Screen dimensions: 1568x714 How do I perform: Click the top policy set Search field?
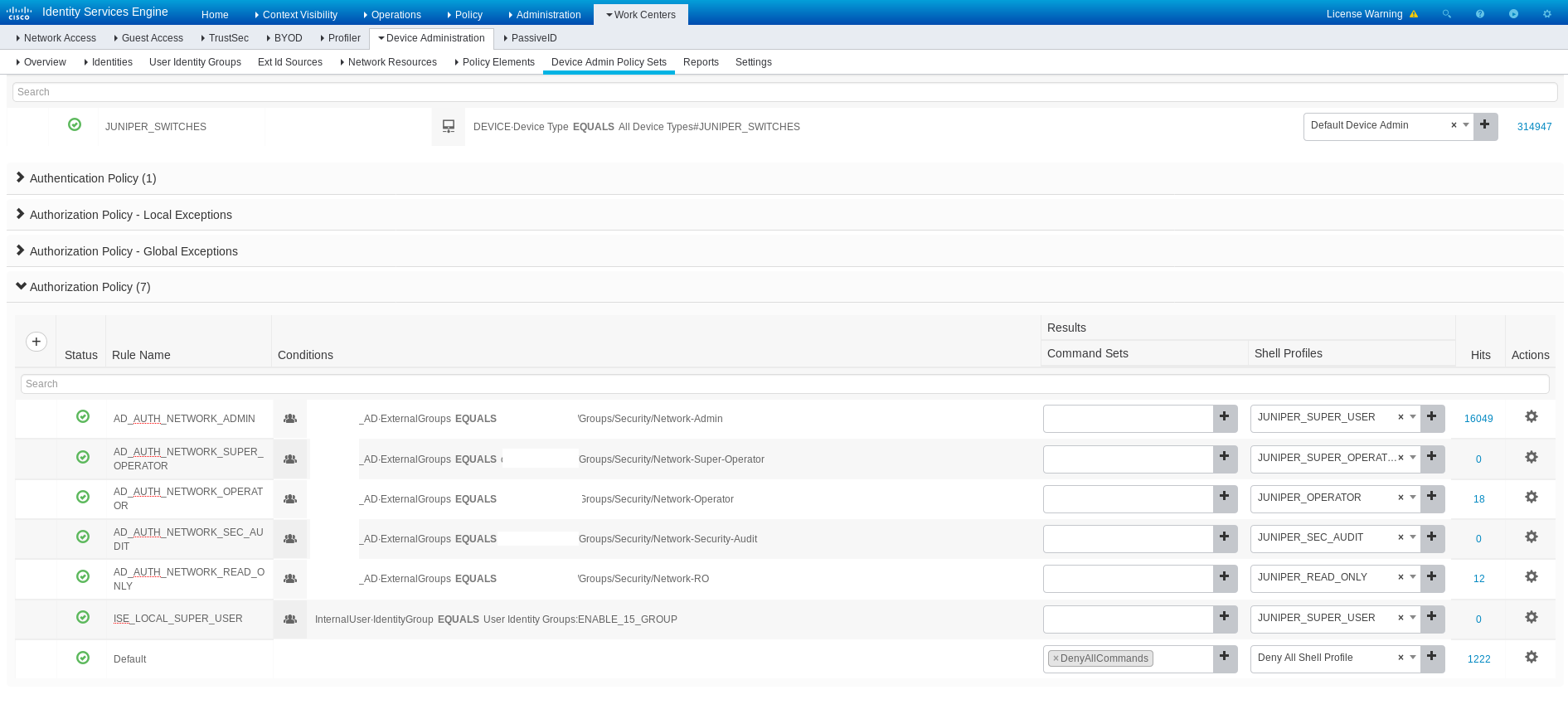coord(784,92)
